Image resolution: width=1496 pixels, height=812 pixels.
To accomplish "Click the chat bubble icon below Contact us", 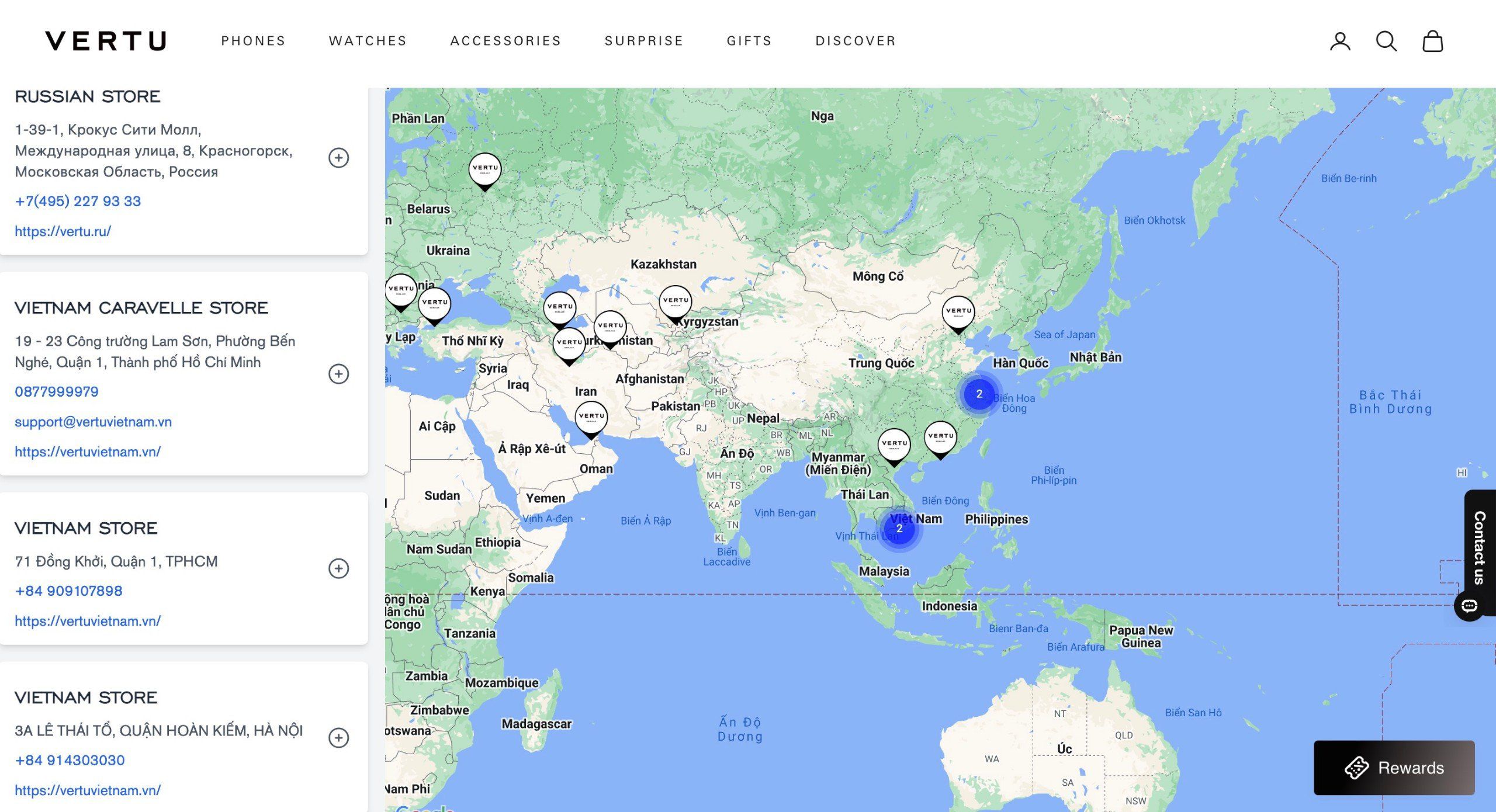I will 1469,606.
